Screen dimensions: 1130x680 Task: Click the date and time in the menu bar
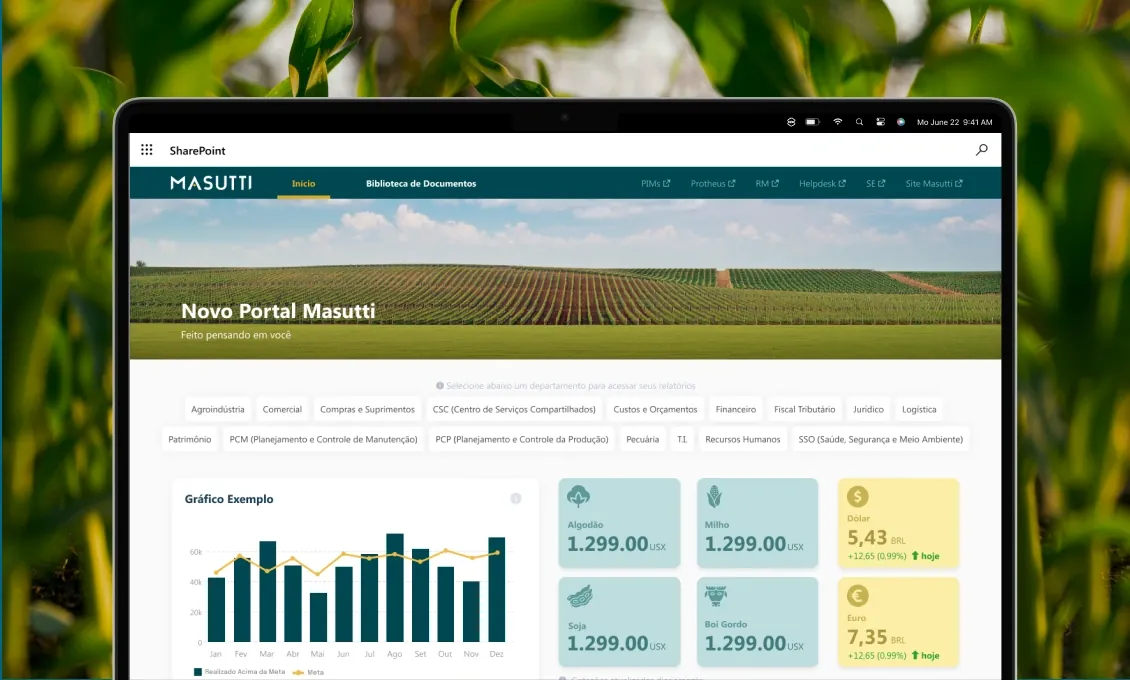tap(955, 122)
